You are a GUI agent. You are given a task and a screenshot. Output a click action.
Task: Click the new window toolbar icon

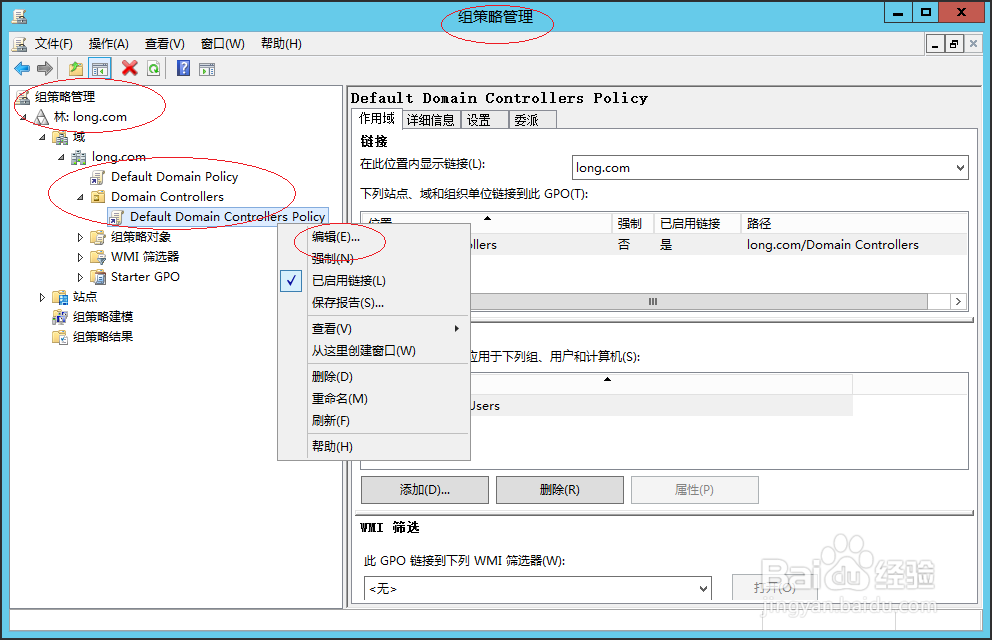[x=206, y=68]
